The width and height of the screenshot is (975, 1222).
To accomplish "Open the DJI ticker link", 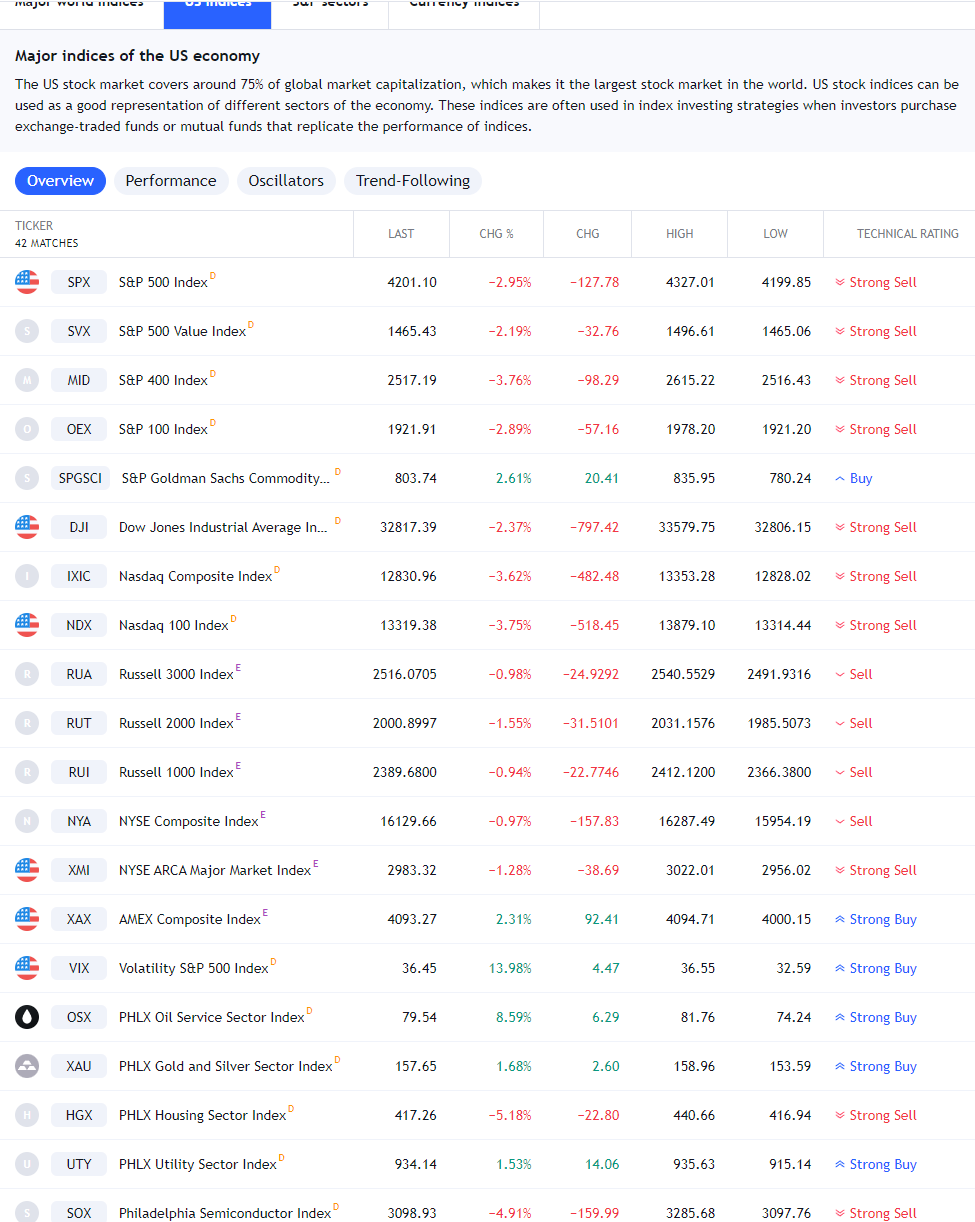I will 79,527.
